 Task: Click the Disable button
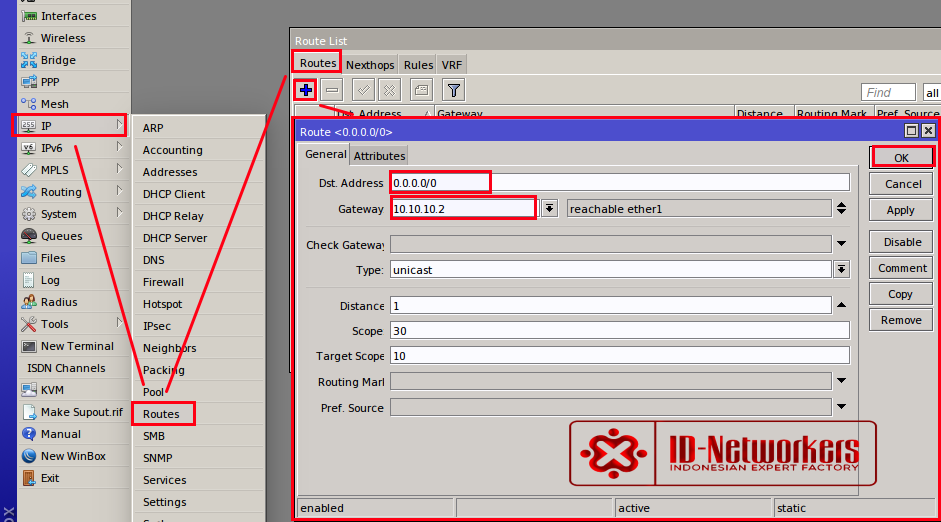point(901,242)
